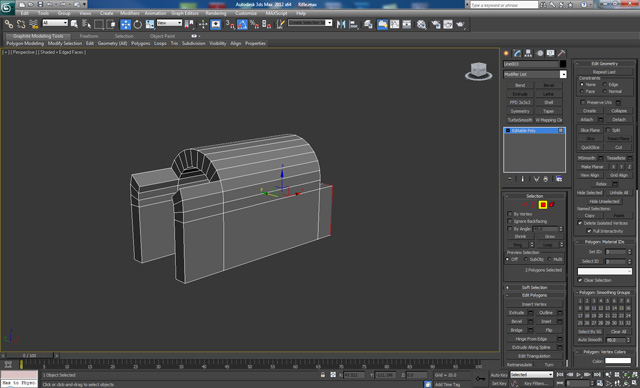Collapse the Polygon: Material IDs rollout
The image size is (640, 388).
tap(604, 242)
